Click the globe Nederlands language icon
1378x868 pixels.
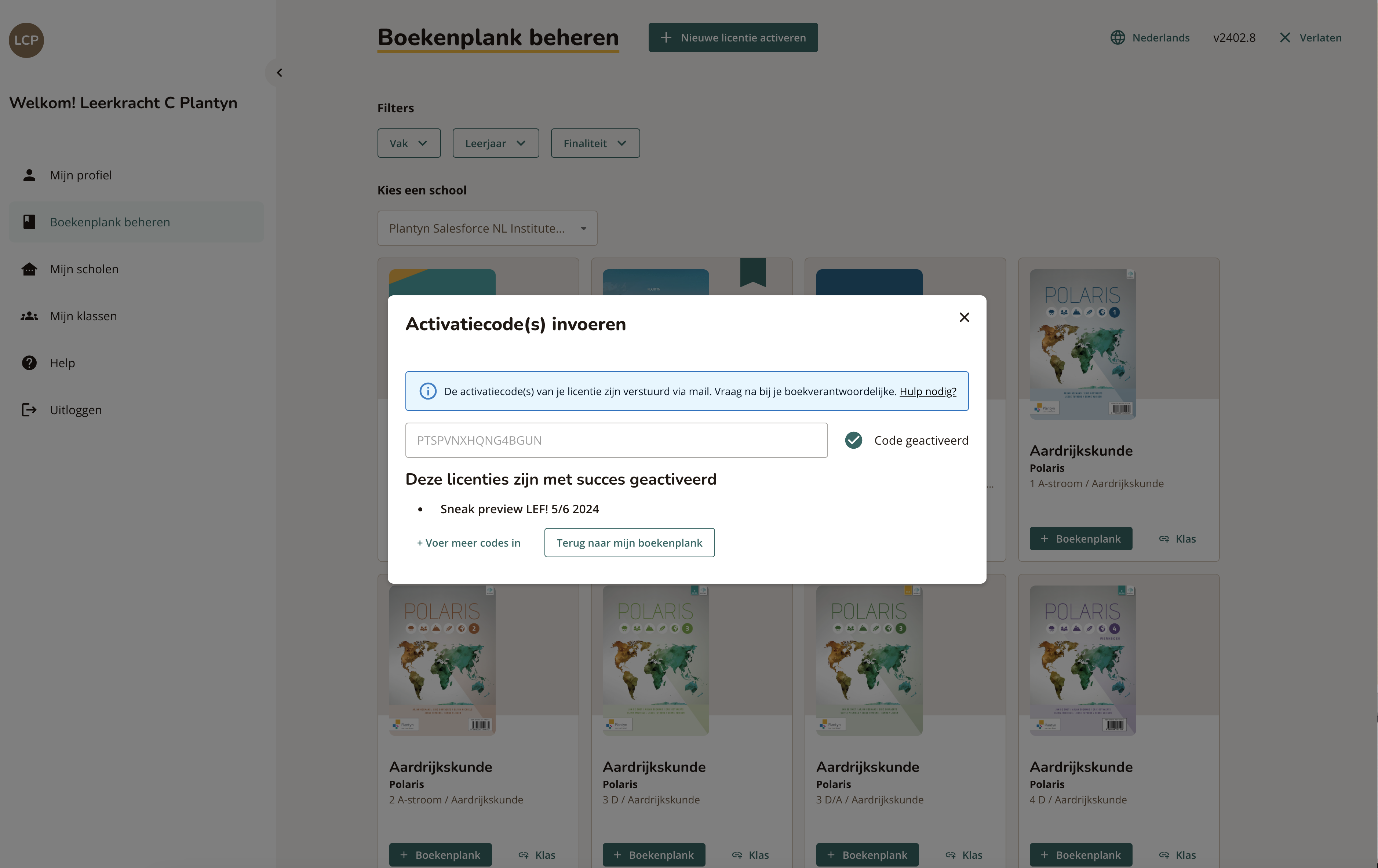point(1118,38)
